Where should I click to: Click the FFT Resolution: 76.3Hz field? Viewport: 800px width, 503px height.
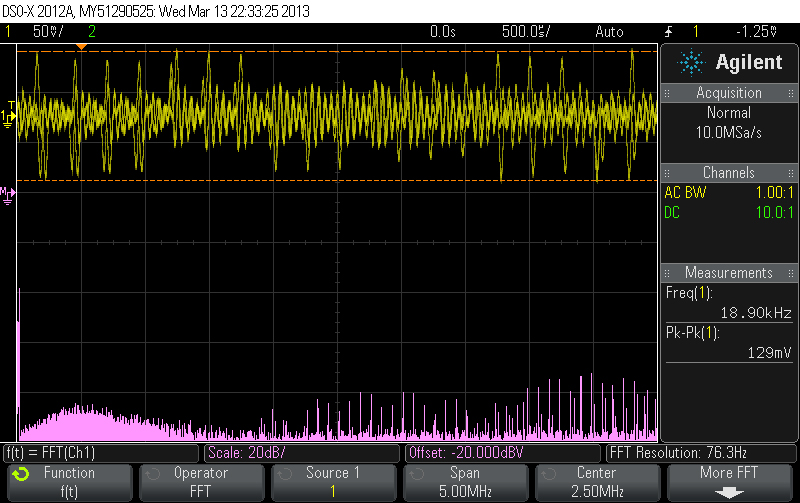[x=701, y=453]
